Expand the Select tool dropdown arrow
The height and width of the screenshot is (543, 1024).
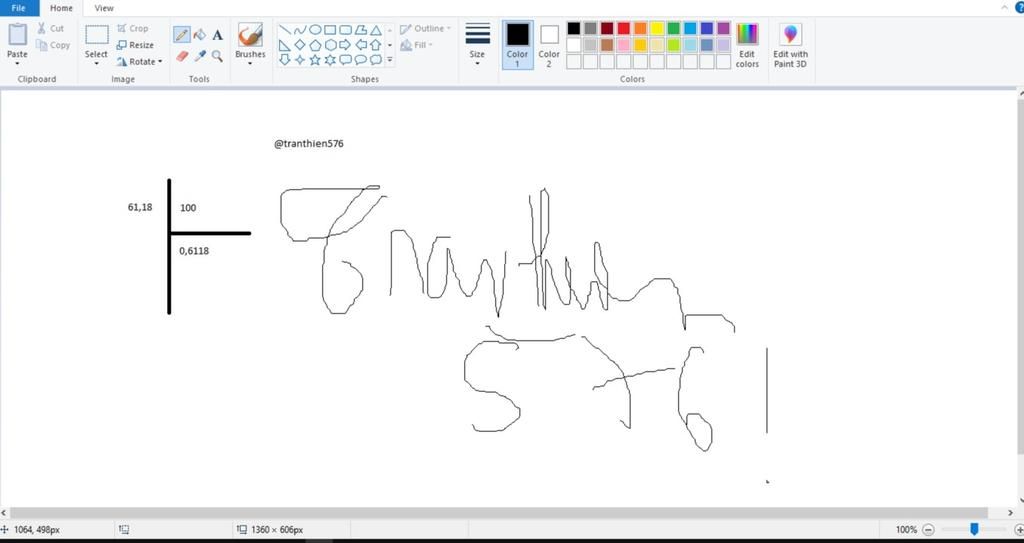[96, 64]
